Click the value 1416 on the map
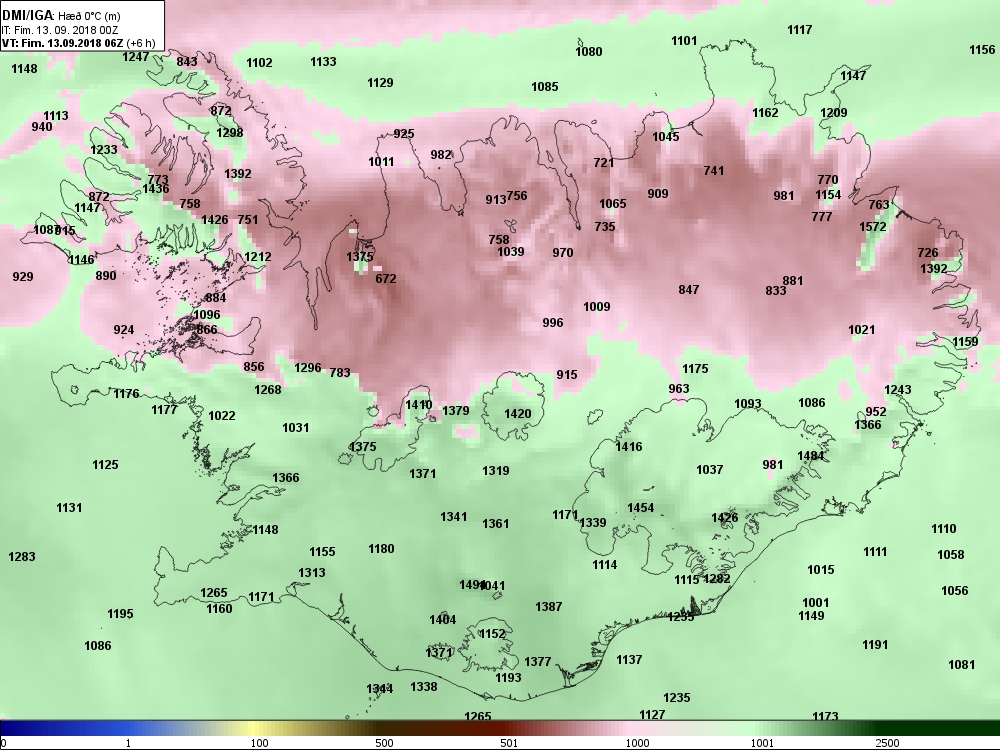The height and width of the screenshot is (750, 1000). pyautogui.click(x=628, y=446)
